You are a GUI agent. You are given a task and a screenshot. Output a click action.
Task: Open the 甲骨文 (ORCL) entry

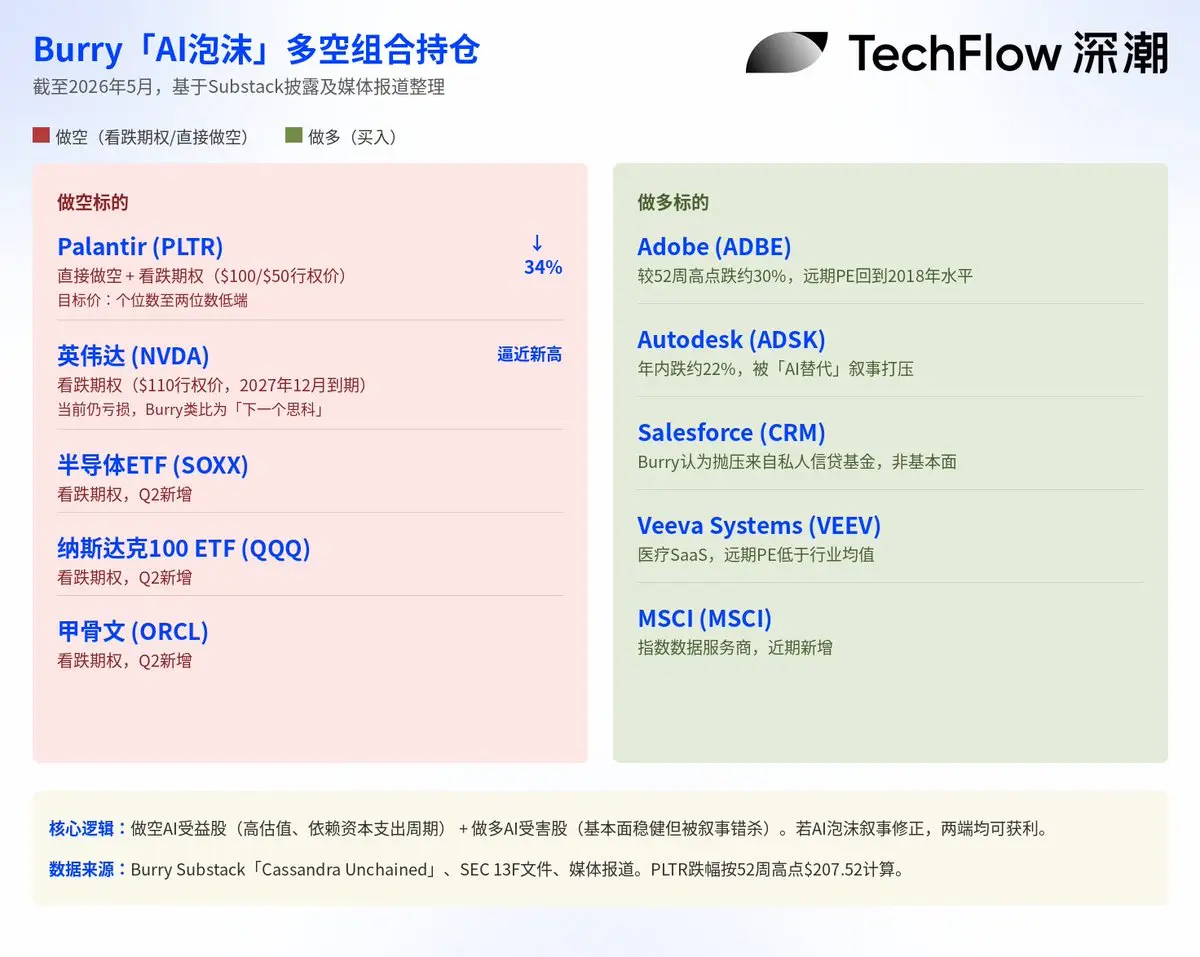[x=133, y=631]
